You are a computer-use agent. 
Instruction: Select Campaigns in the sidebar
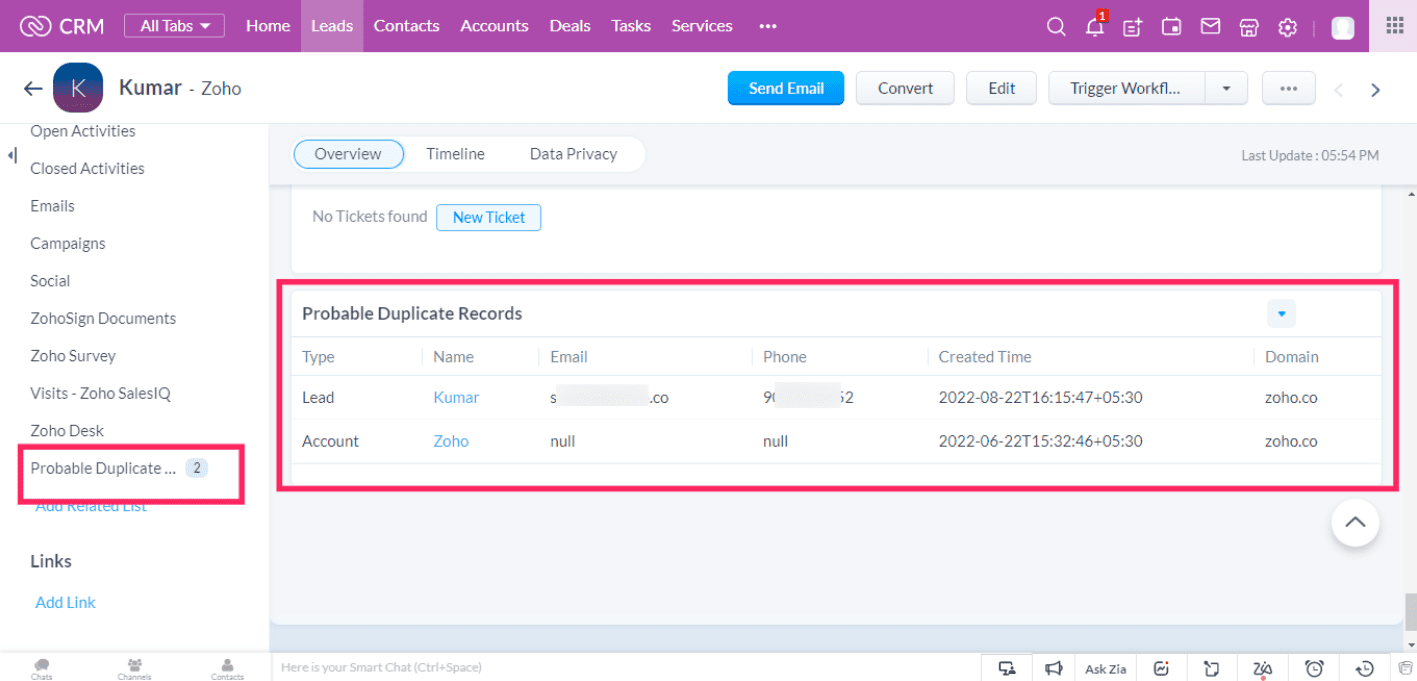click(x=67, y=244)
